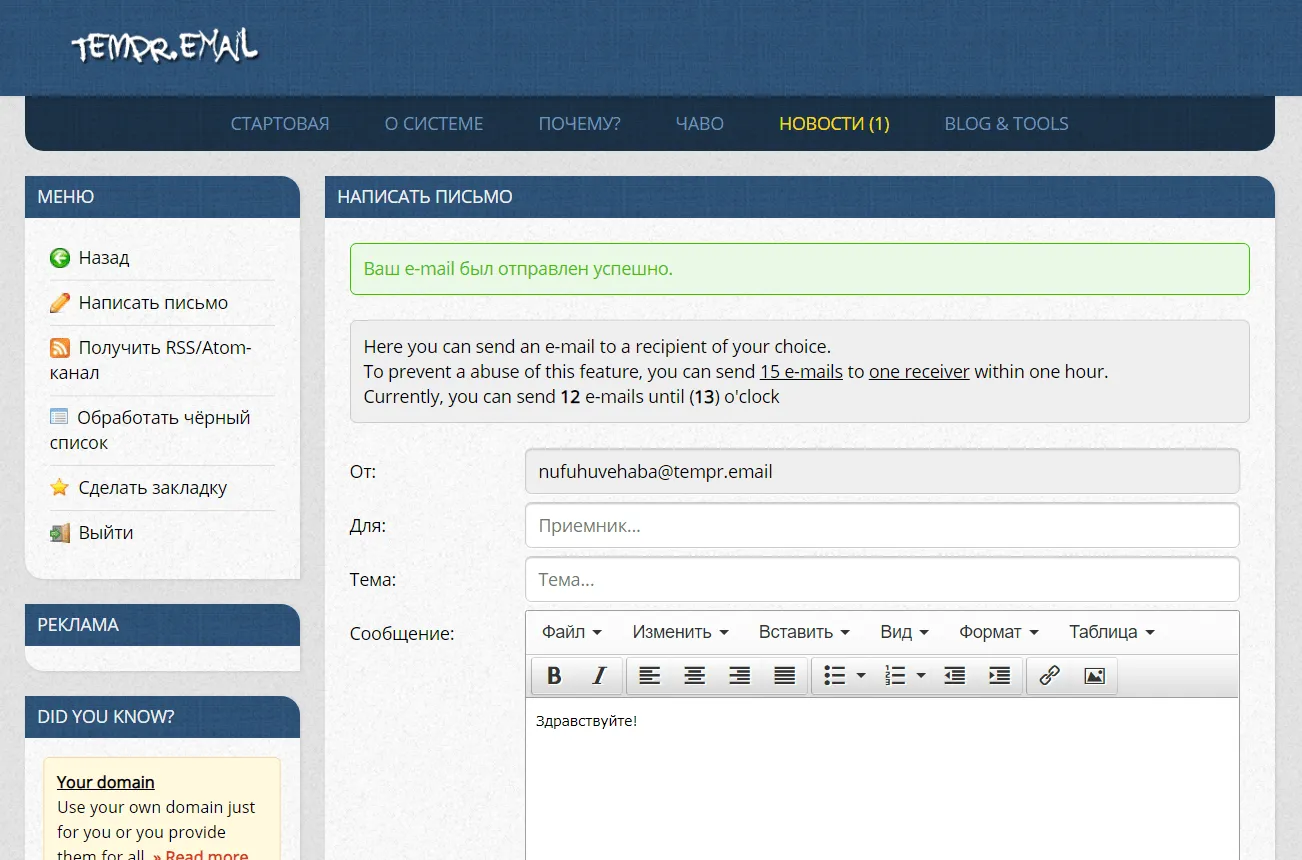Open numbered list style dropdown arrow
The height and width of the screenshot is (860, 1302).
coord(921,676)
